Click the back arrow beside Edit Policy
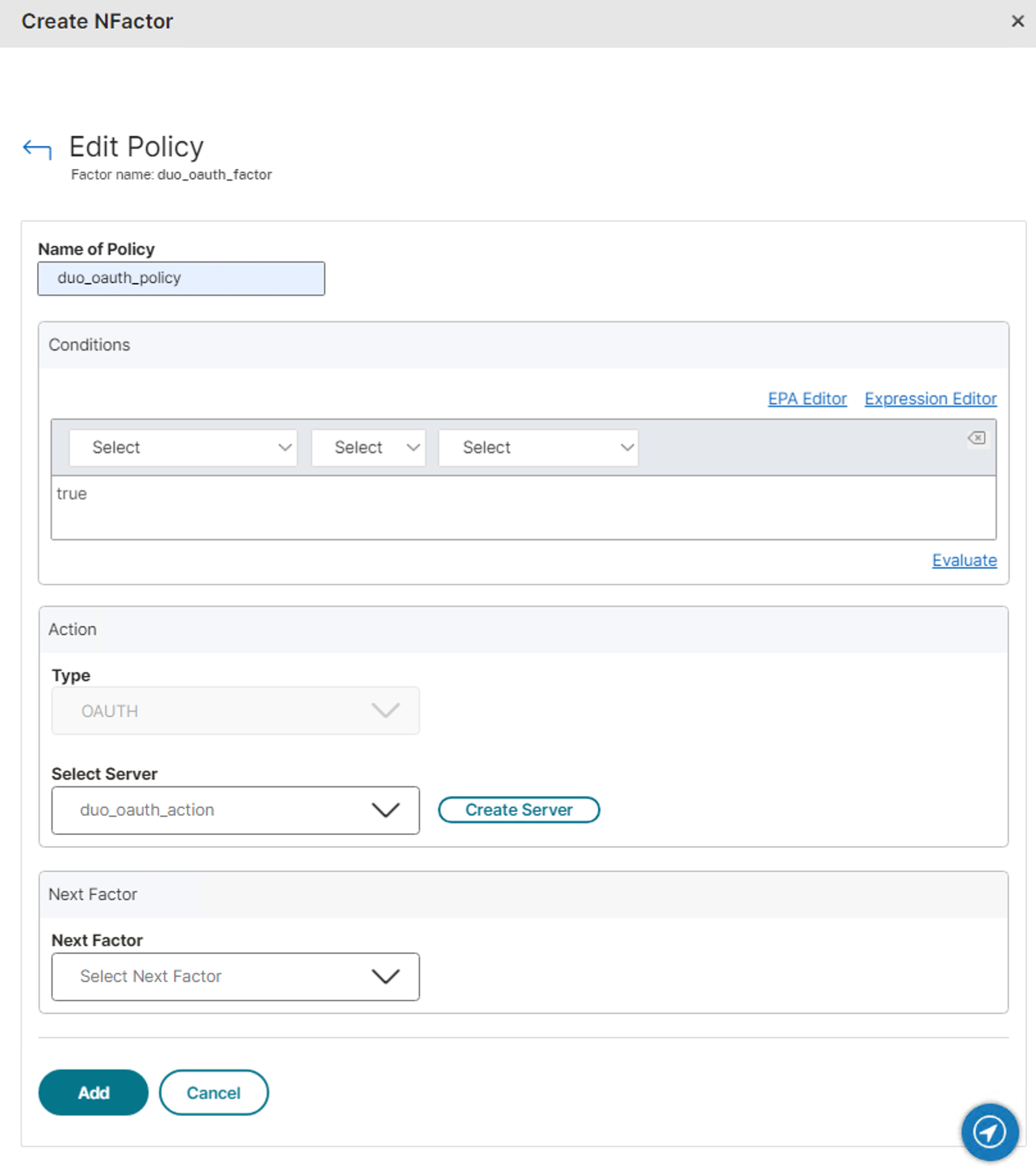Image resolution: width=1036 pixels, height=1173 pixels. point(37,149)
